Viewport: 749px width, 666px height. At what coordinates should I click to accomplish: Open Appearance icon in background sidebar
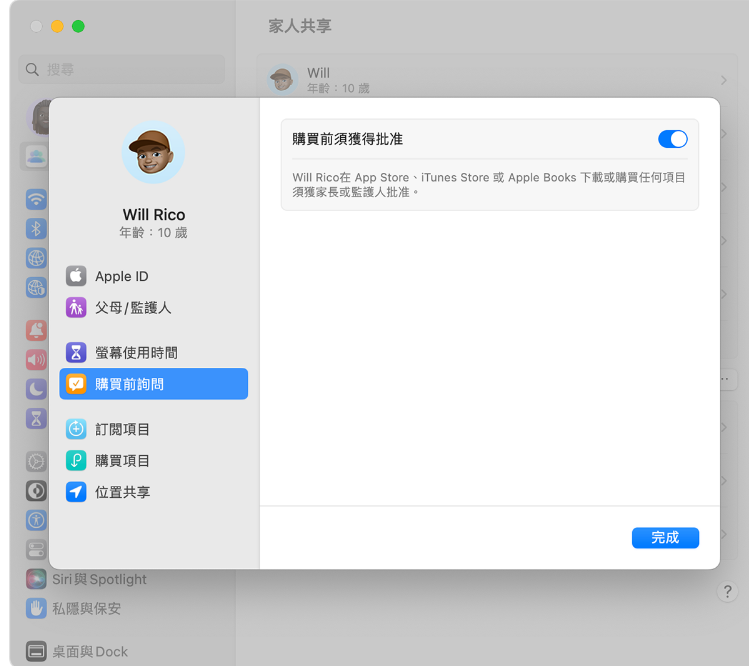[x=36, y=491]
